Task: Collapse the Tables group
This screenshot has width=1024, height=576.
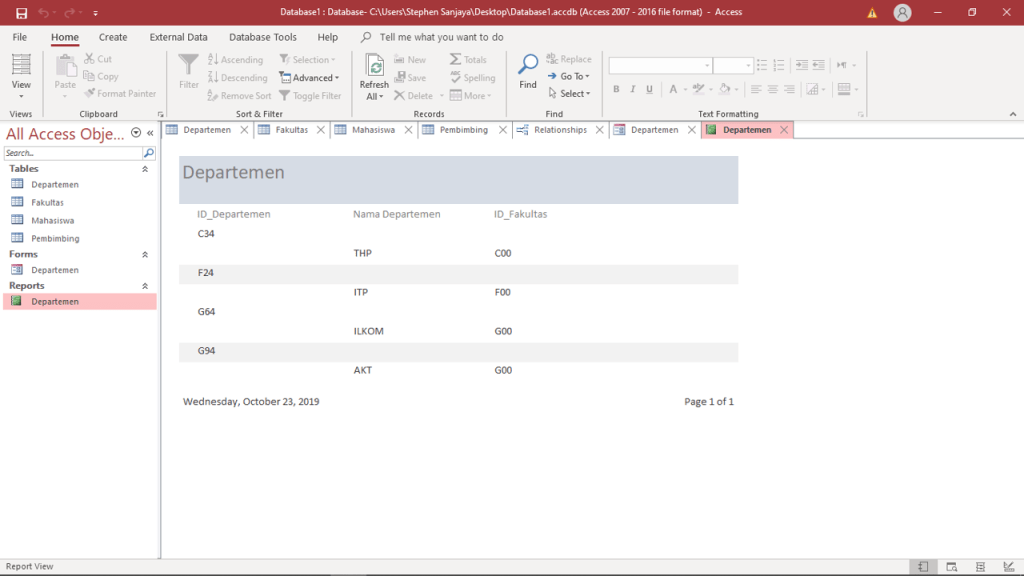Action: [x=145, y=169]
